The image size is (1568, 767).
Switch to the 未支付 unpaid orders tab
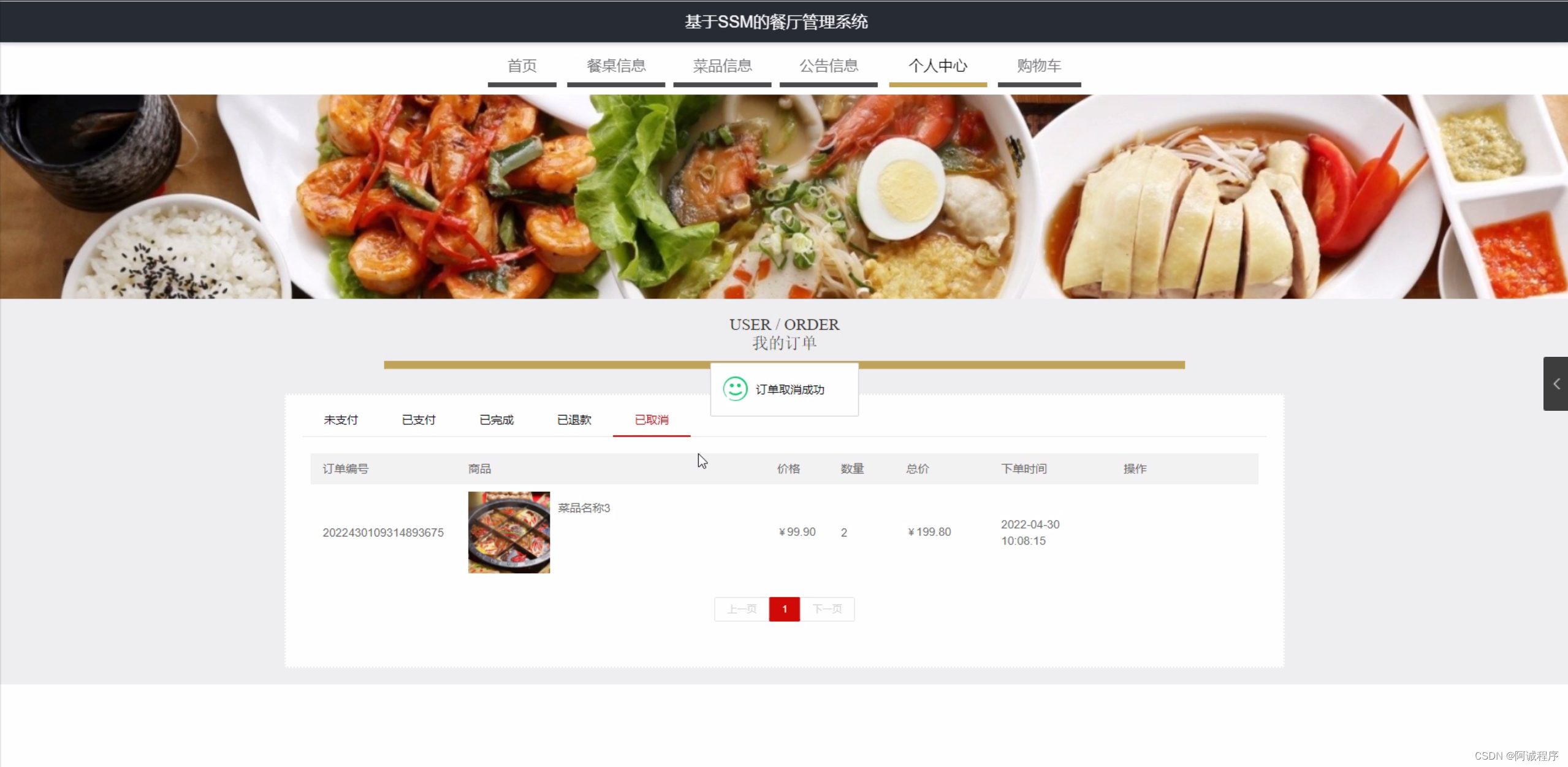point(340,419)
